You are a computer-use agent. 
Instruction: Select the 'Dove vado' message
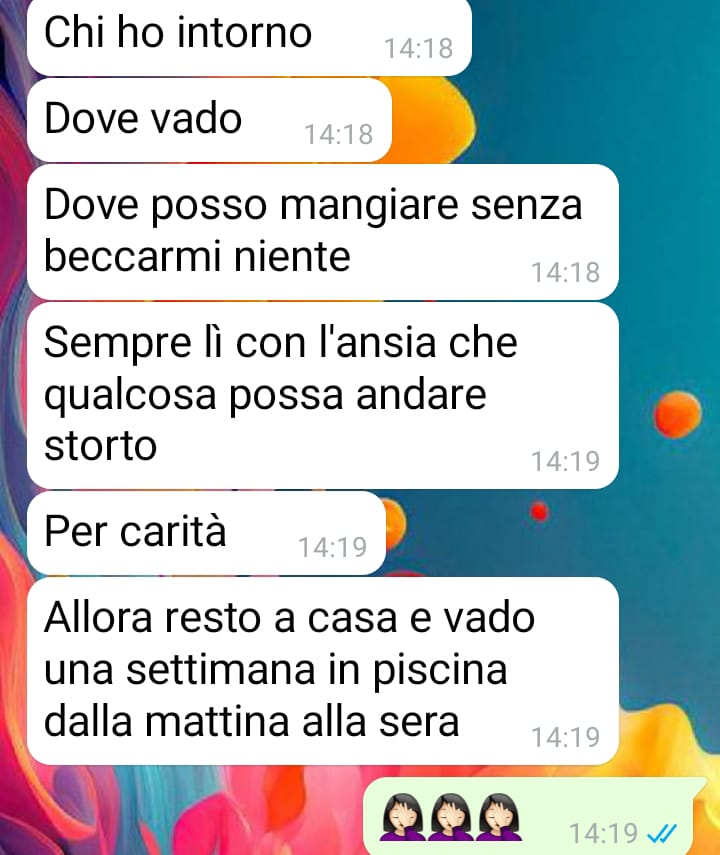click(x=209, y=120)
